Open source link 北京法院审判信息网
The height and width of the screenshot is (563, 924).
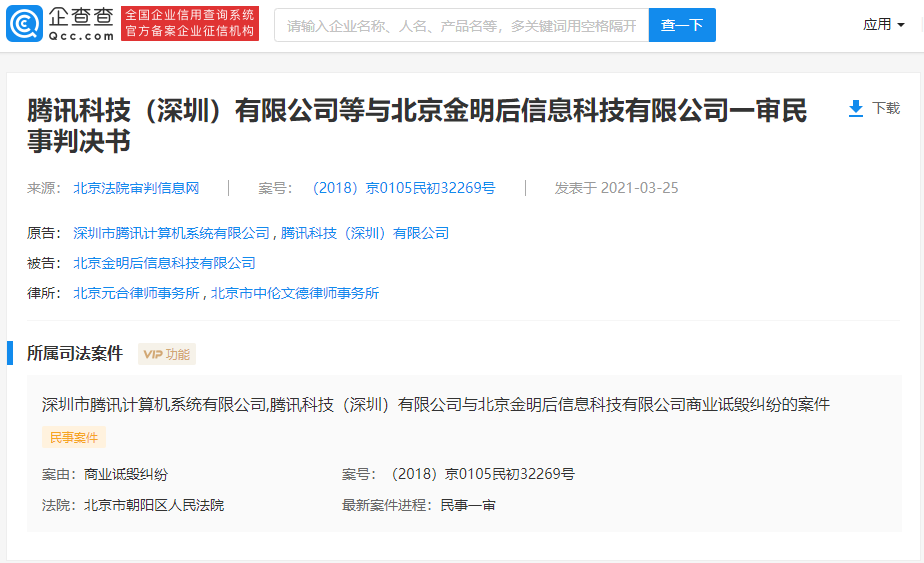click(136, 188)
